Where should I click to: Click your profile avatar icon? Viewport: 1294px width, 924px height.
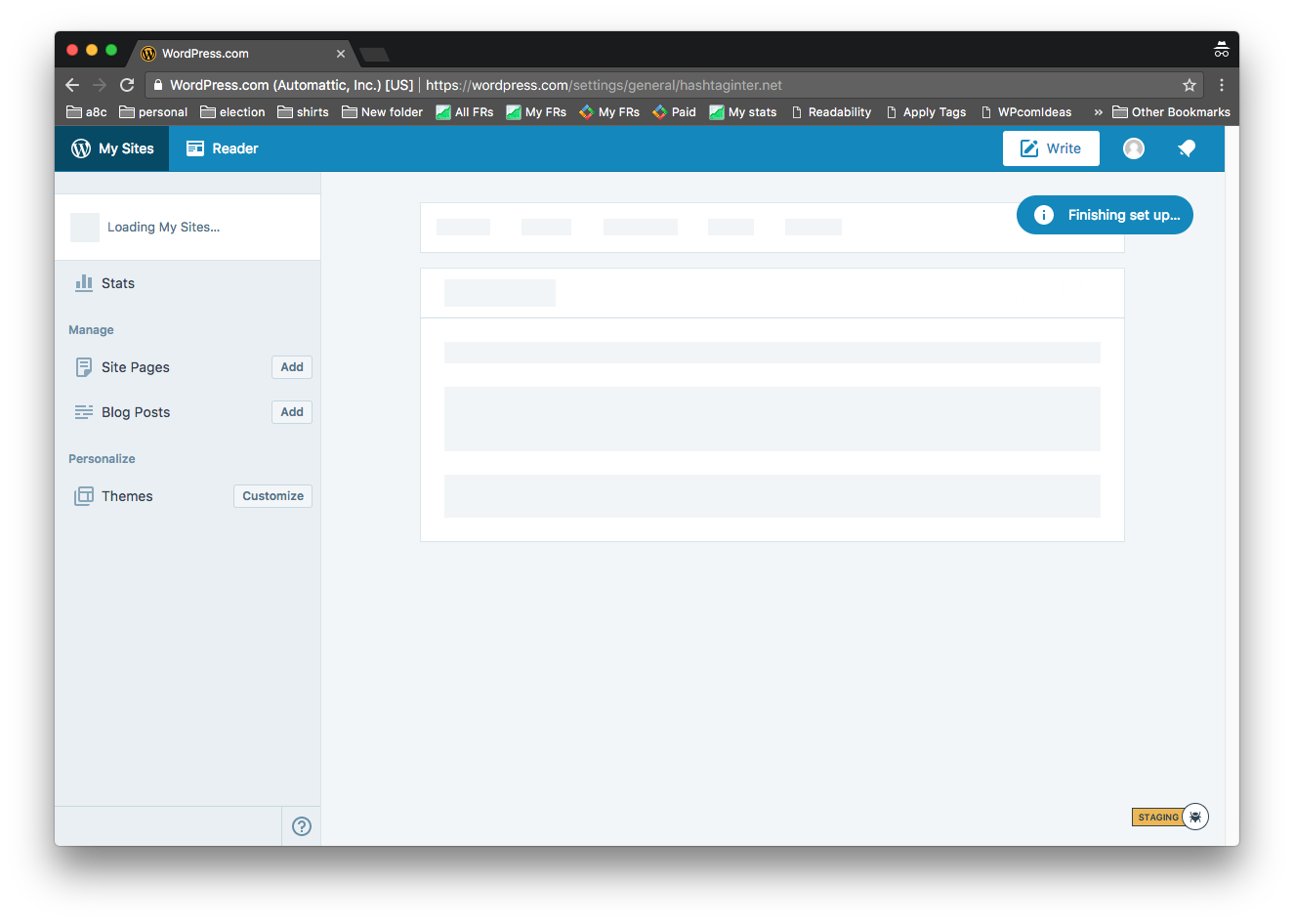click(x=1133, y=147)
